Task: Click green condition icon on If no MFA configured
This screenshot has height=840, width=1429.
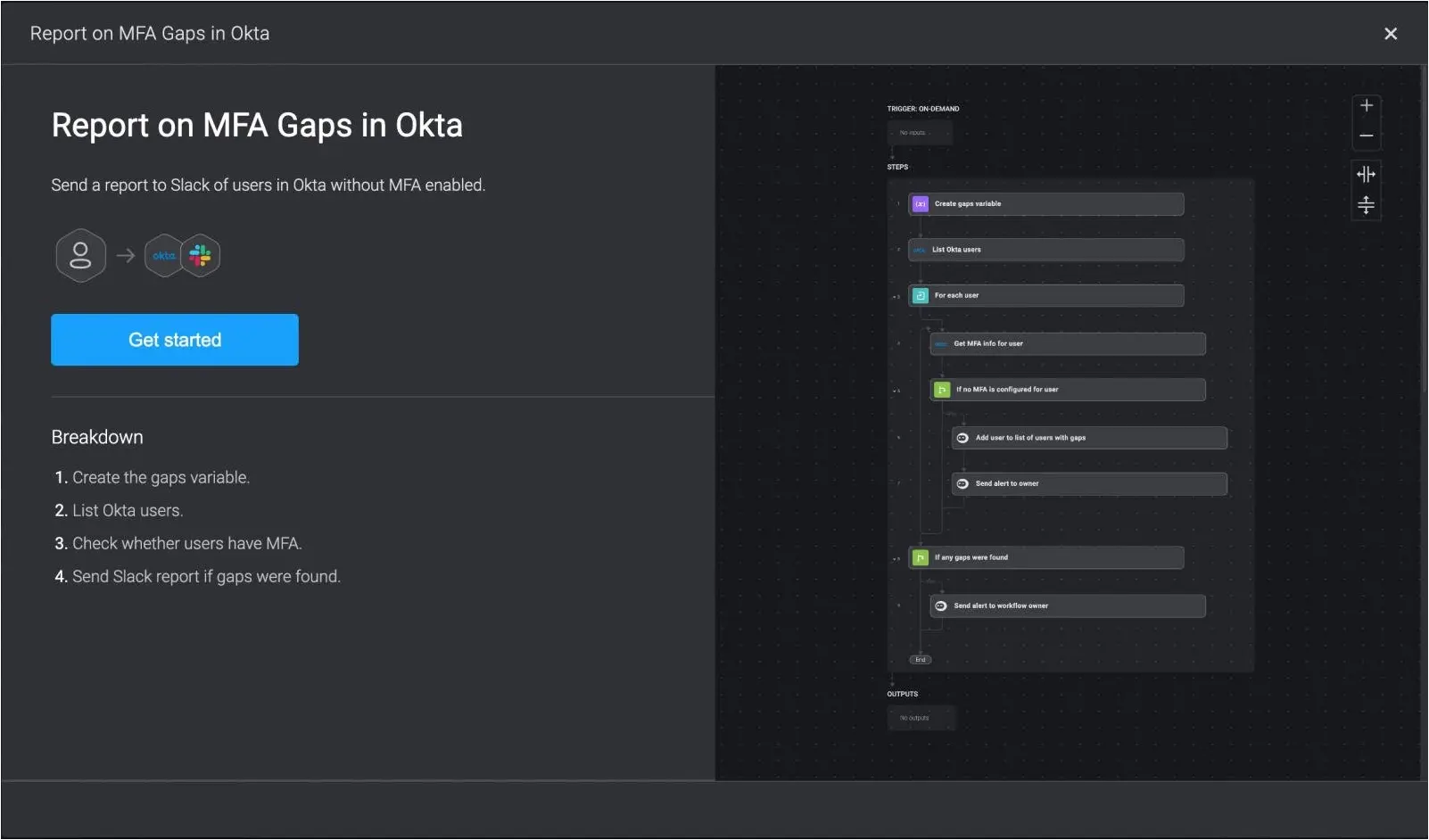Action: click(942, 390)
